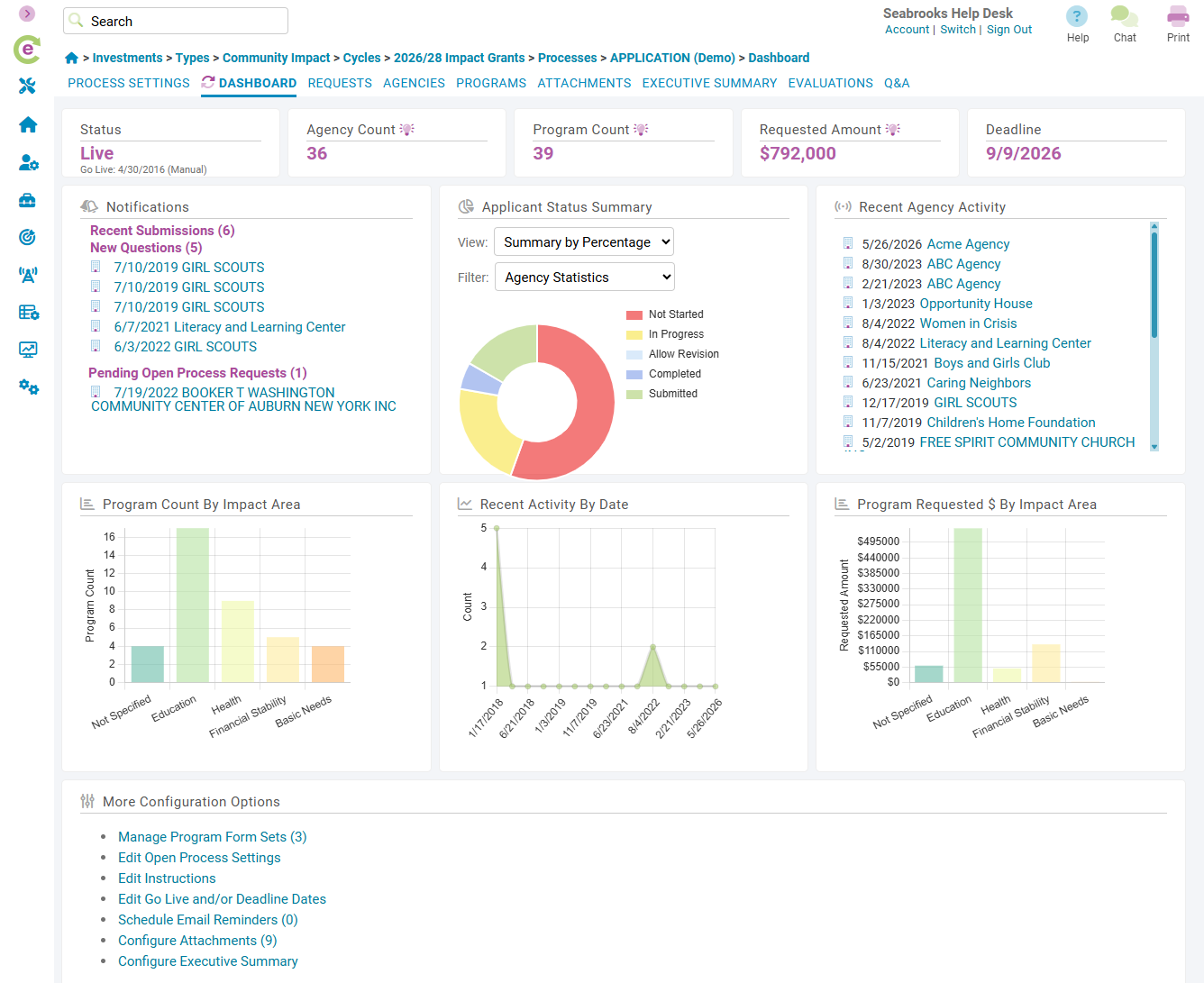This screenshot has width=1204, height=983.
Task: Open the Filter Agency Statistics dropdown
Action: (585, 277)
